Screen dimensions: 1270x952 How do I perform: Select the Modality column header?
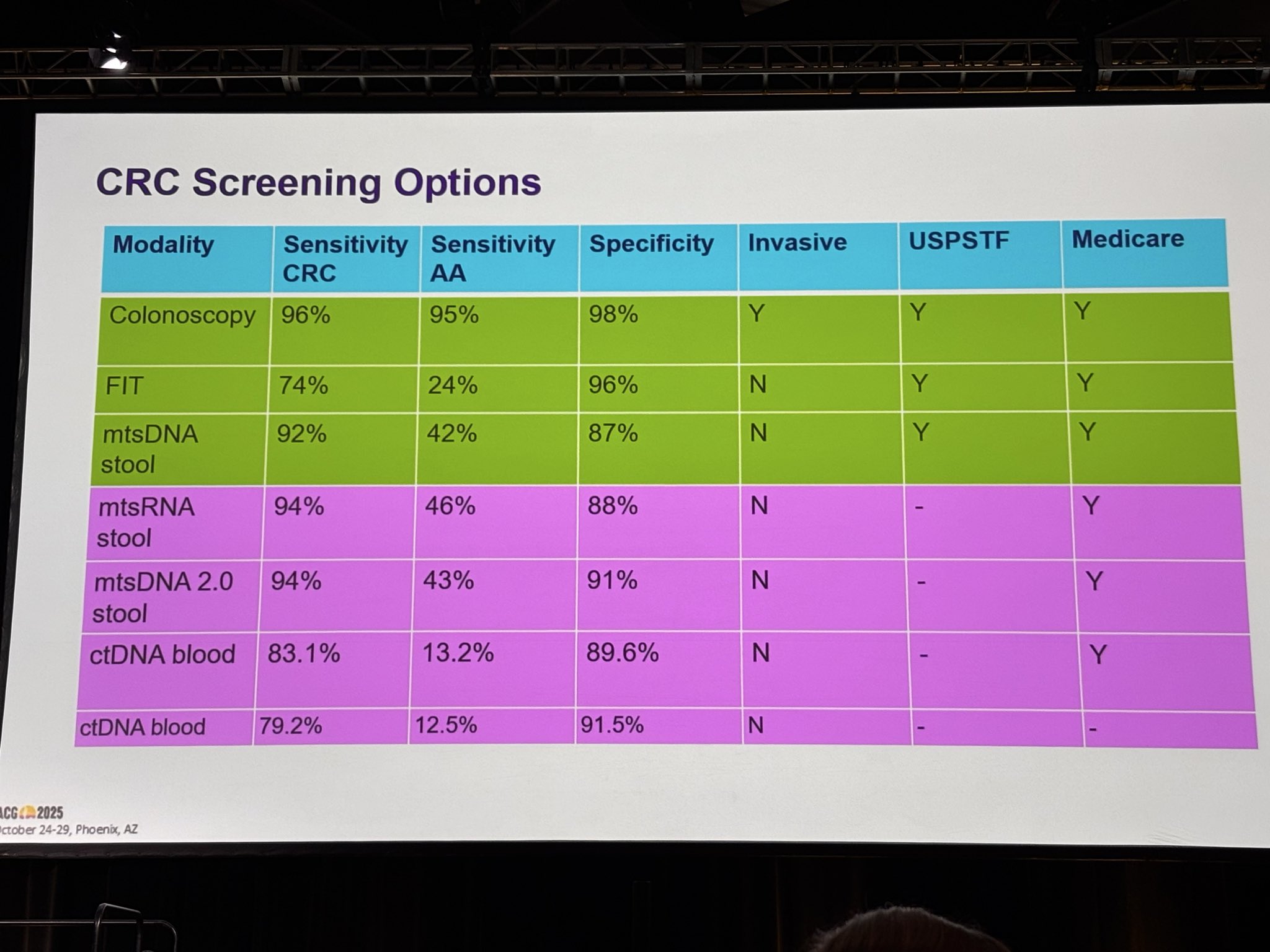point(163,244)
